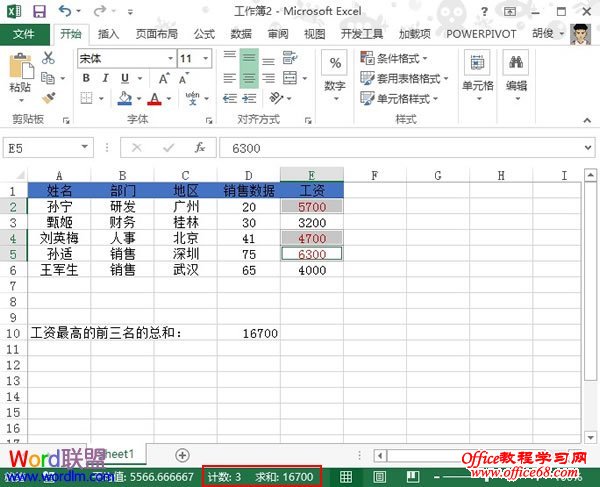The height and width of the screenshot is (487, 600).
Task: Click the Paste clipboard icon
Action: (x=20, y=72)
